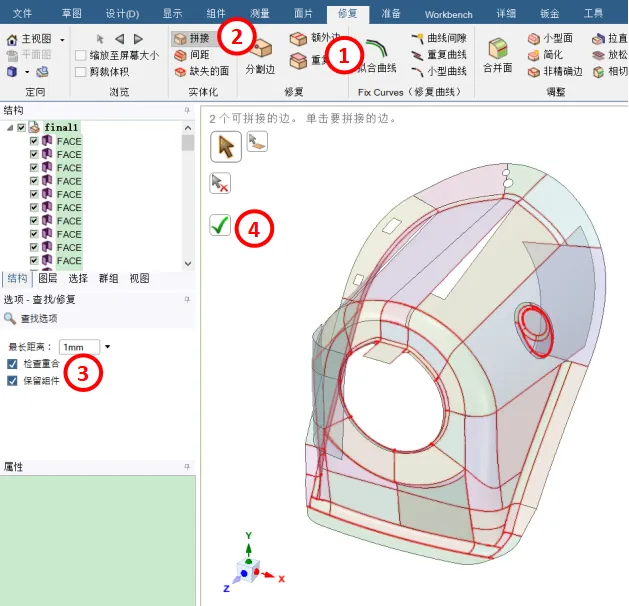Open the 主视图 dropdown

coord(62,39)
